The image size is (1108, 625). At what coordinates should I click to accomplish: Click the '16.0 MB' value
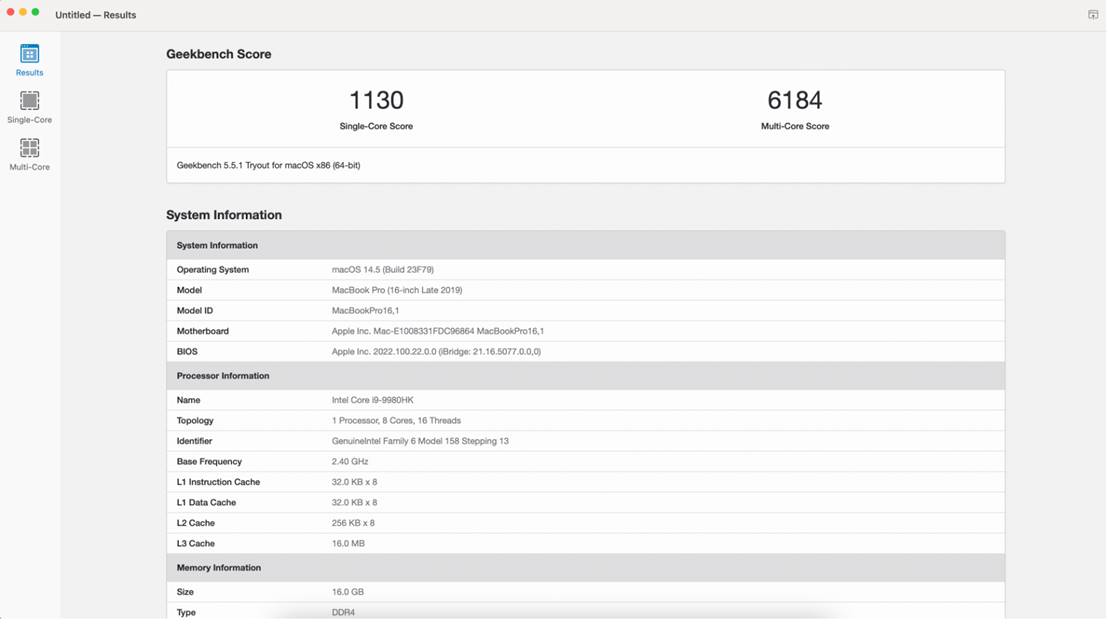point(348,544)
